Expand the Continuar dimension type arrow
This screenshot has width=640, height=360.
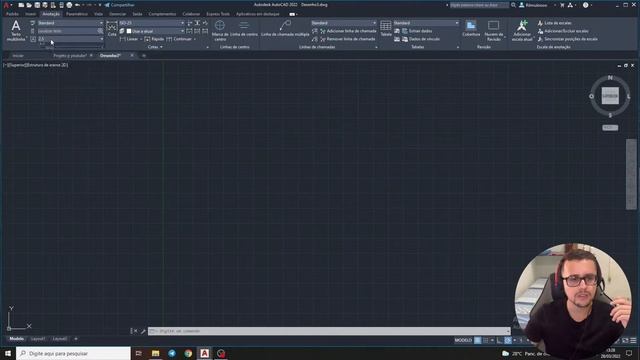click(195, 39)
